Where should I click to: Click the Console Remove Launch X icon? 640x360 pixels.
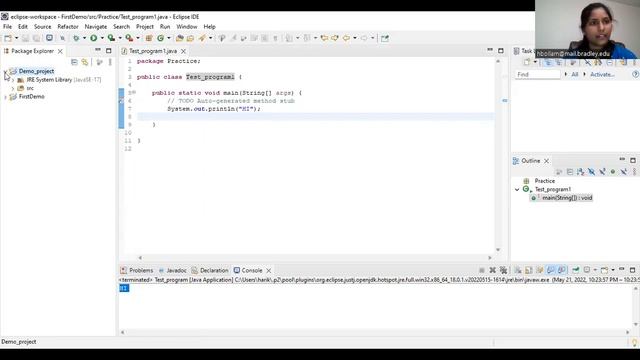tap(493, 270)
